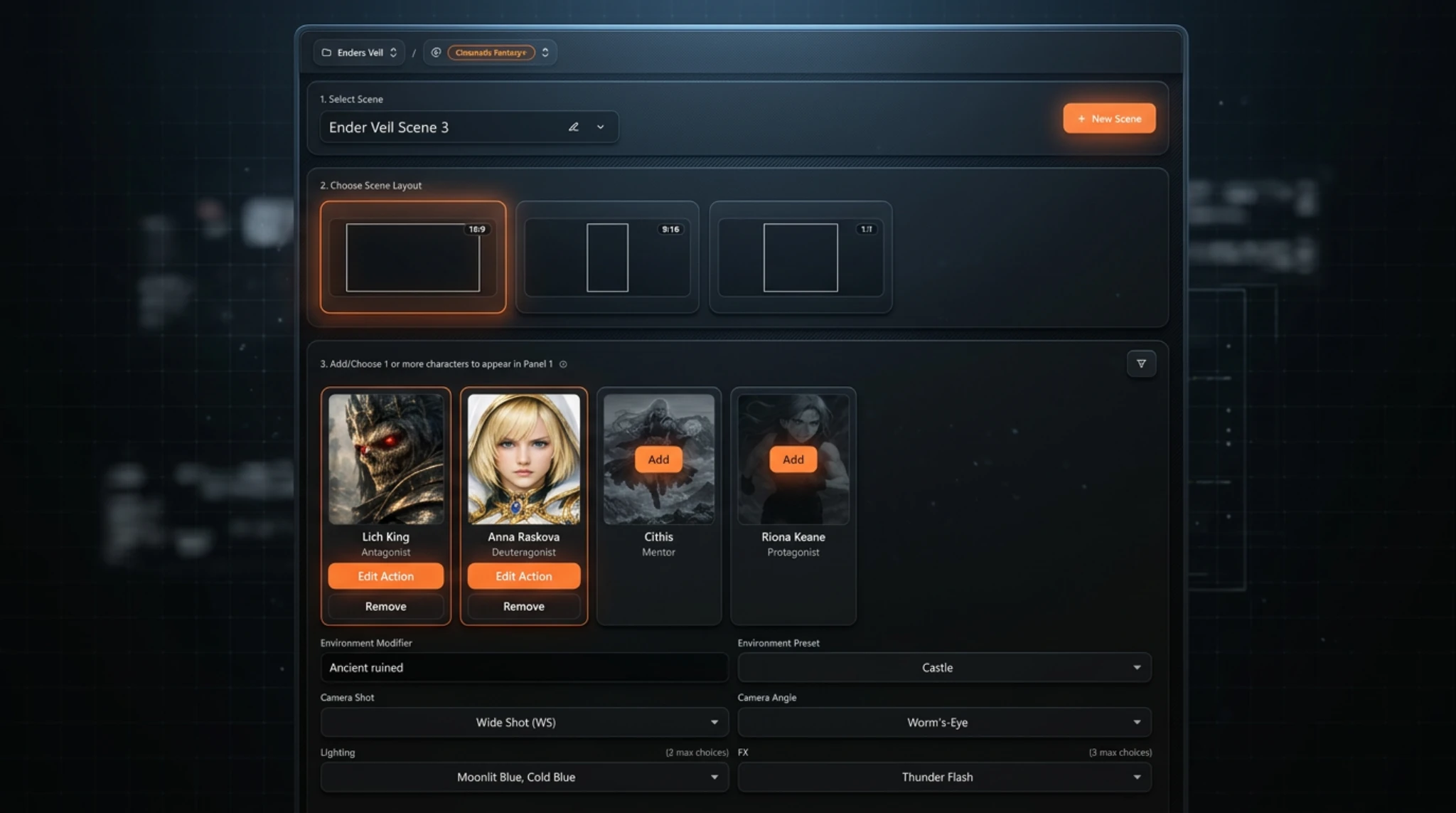Remove Lich King from the panel
This screenshot has height=813, width=1456.
(385, 606)
